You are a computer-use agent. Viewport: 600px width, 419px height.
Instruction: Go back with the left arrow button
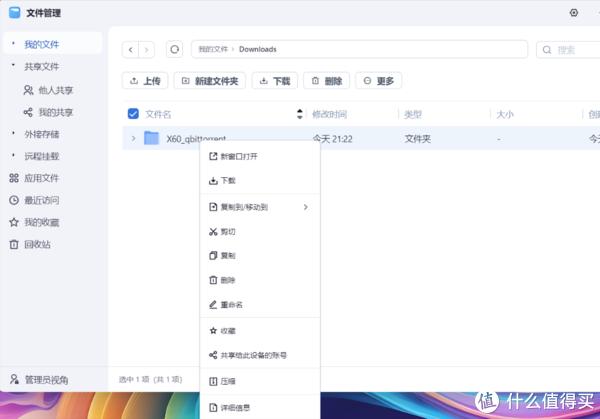coord(130,50)
